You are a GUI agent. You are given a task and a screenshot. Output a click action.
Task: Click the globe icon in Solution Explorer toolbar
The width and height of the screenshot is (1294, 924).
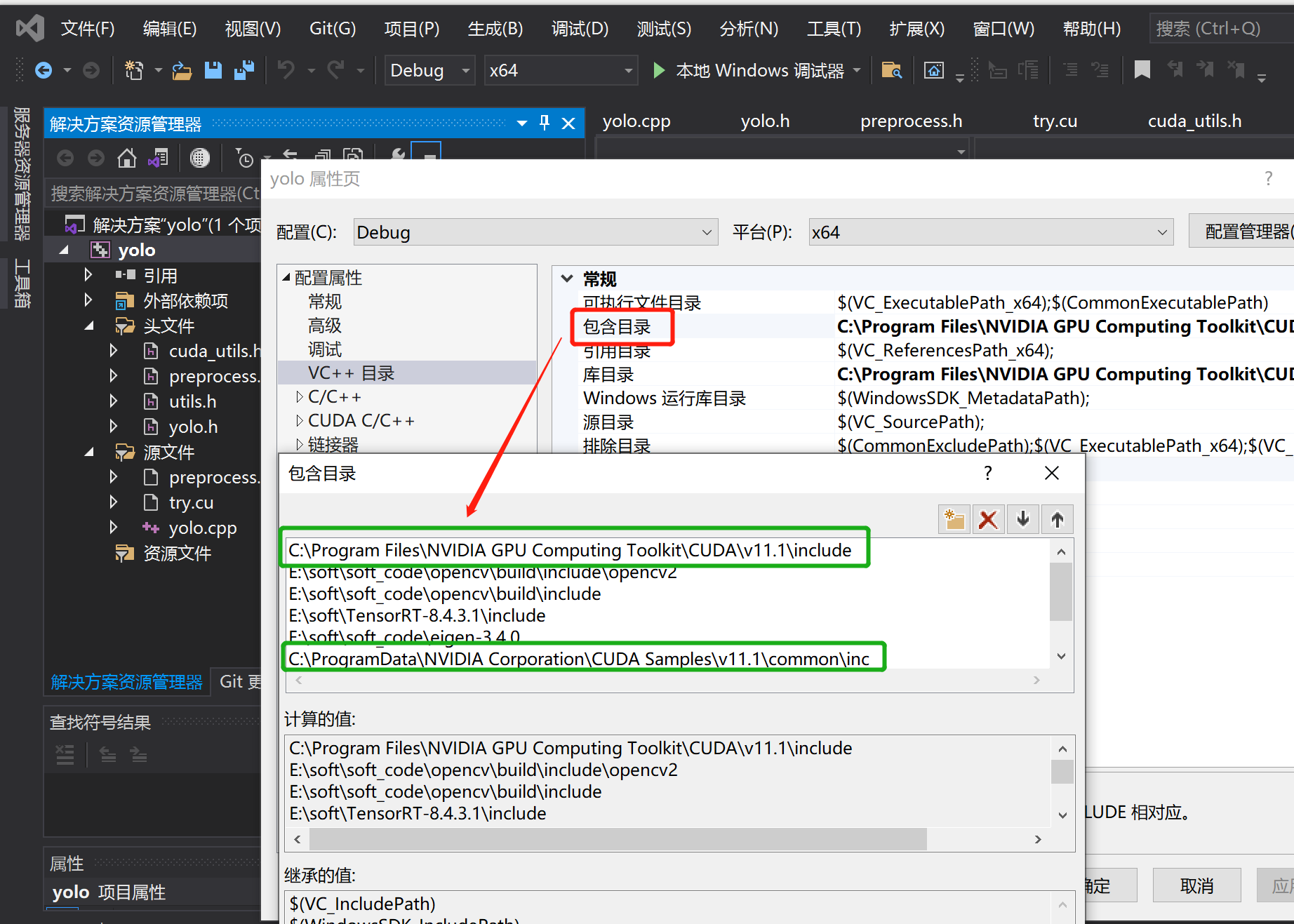[x=200, y=159]
